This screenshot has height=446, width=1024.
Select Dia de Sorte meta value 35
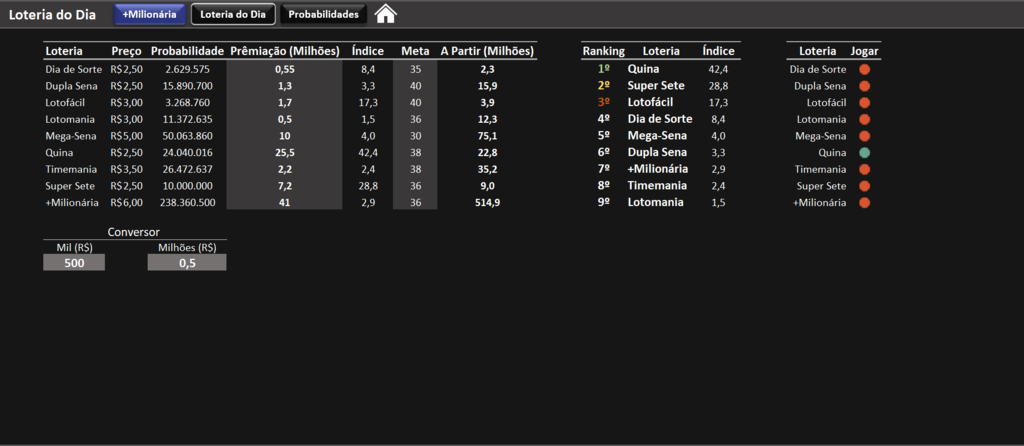[415, 69]
